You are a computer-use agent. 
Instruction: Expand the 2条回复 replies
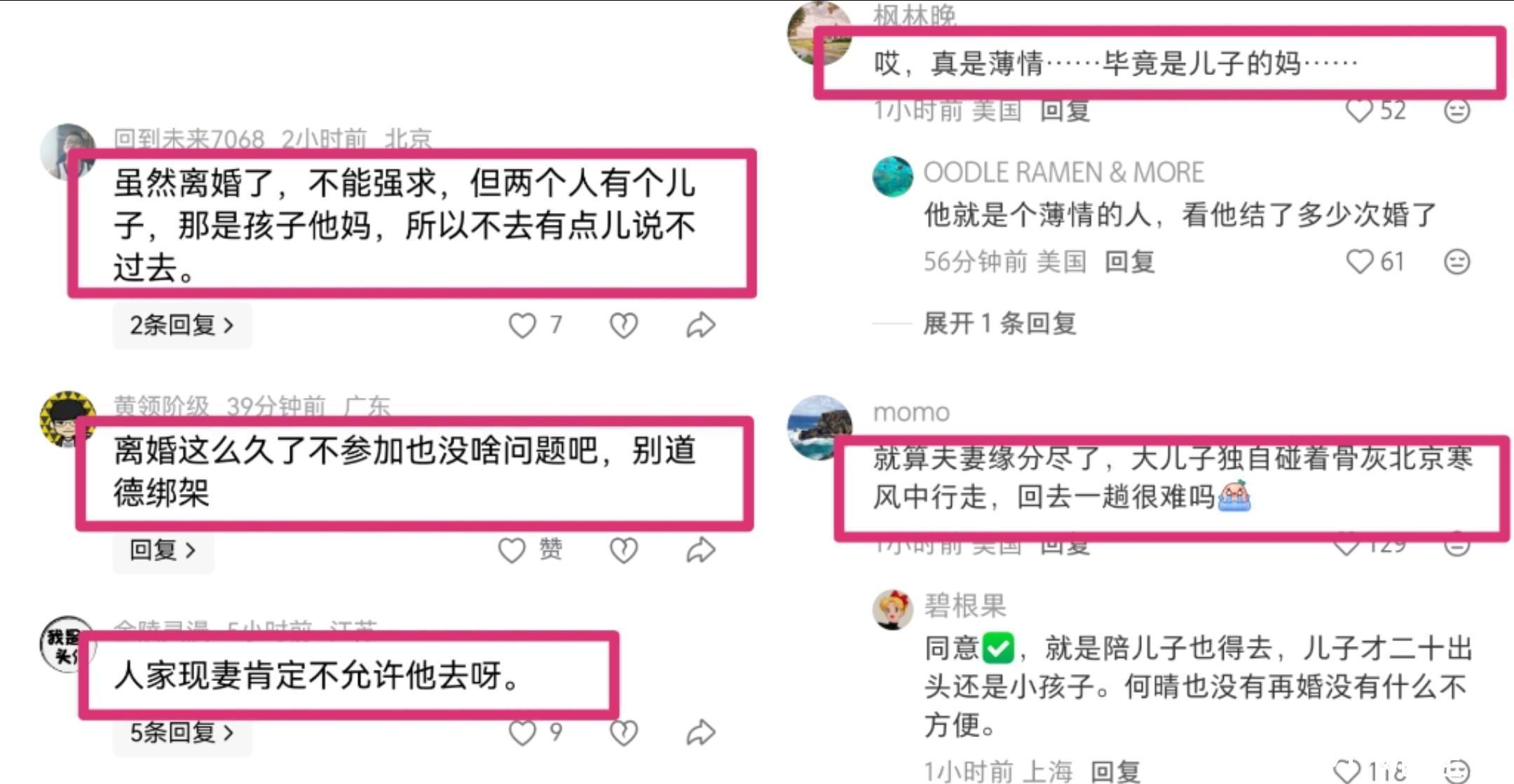coord(182,325)
